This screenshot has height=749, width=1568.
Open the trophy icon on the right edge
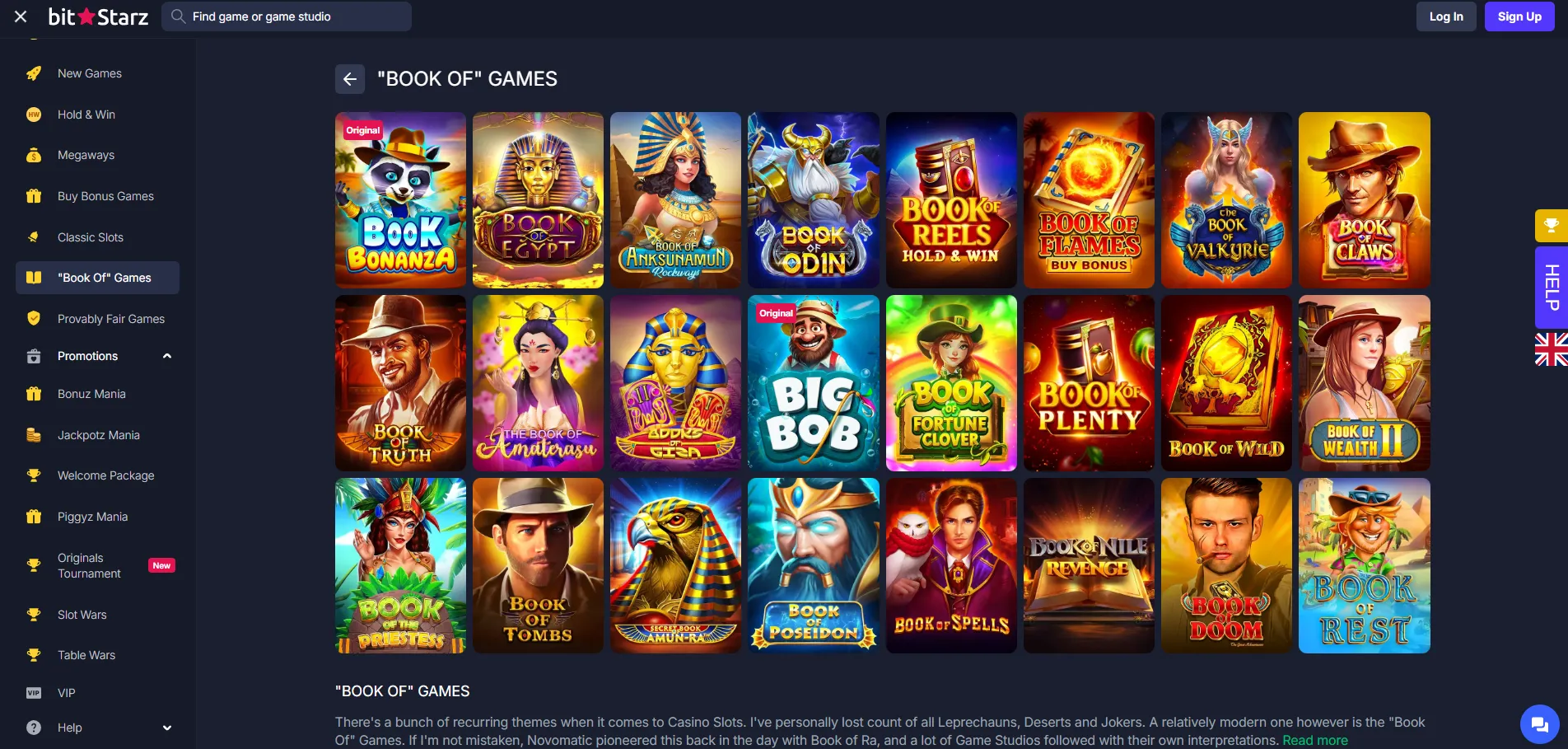(1552, 226)
